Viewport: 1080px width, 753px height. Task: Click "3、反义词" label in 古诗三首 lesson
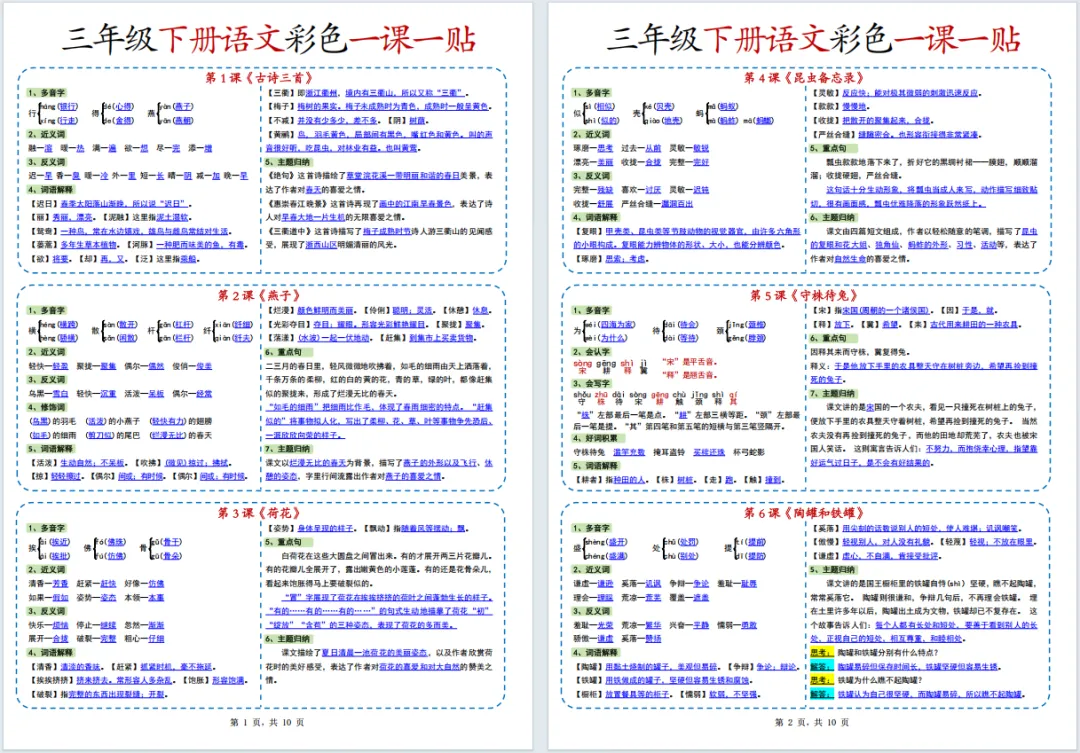(x=46, y=161)
